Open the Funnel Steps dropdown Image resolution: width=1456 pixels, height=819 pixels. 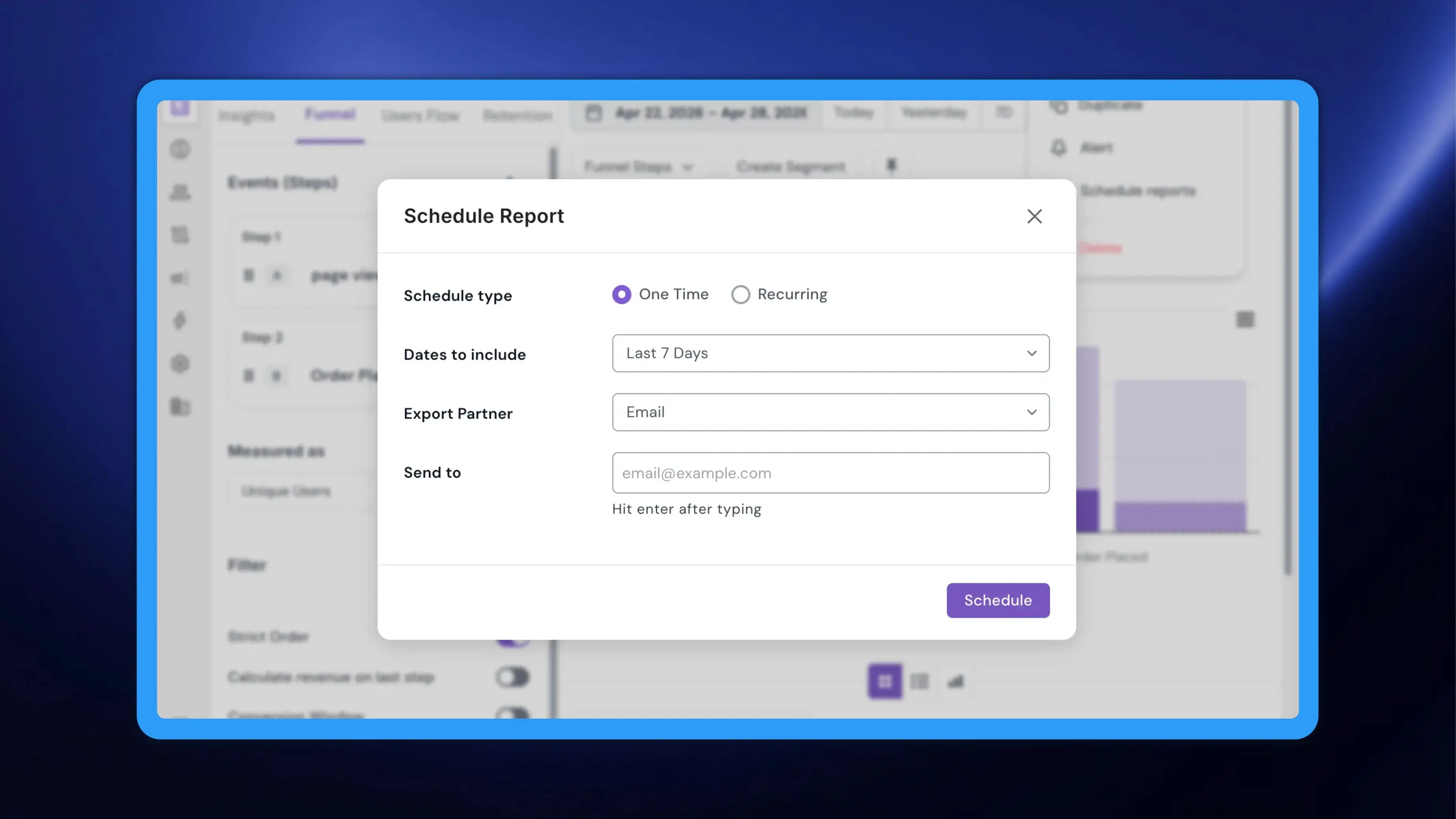click(639, 167)
